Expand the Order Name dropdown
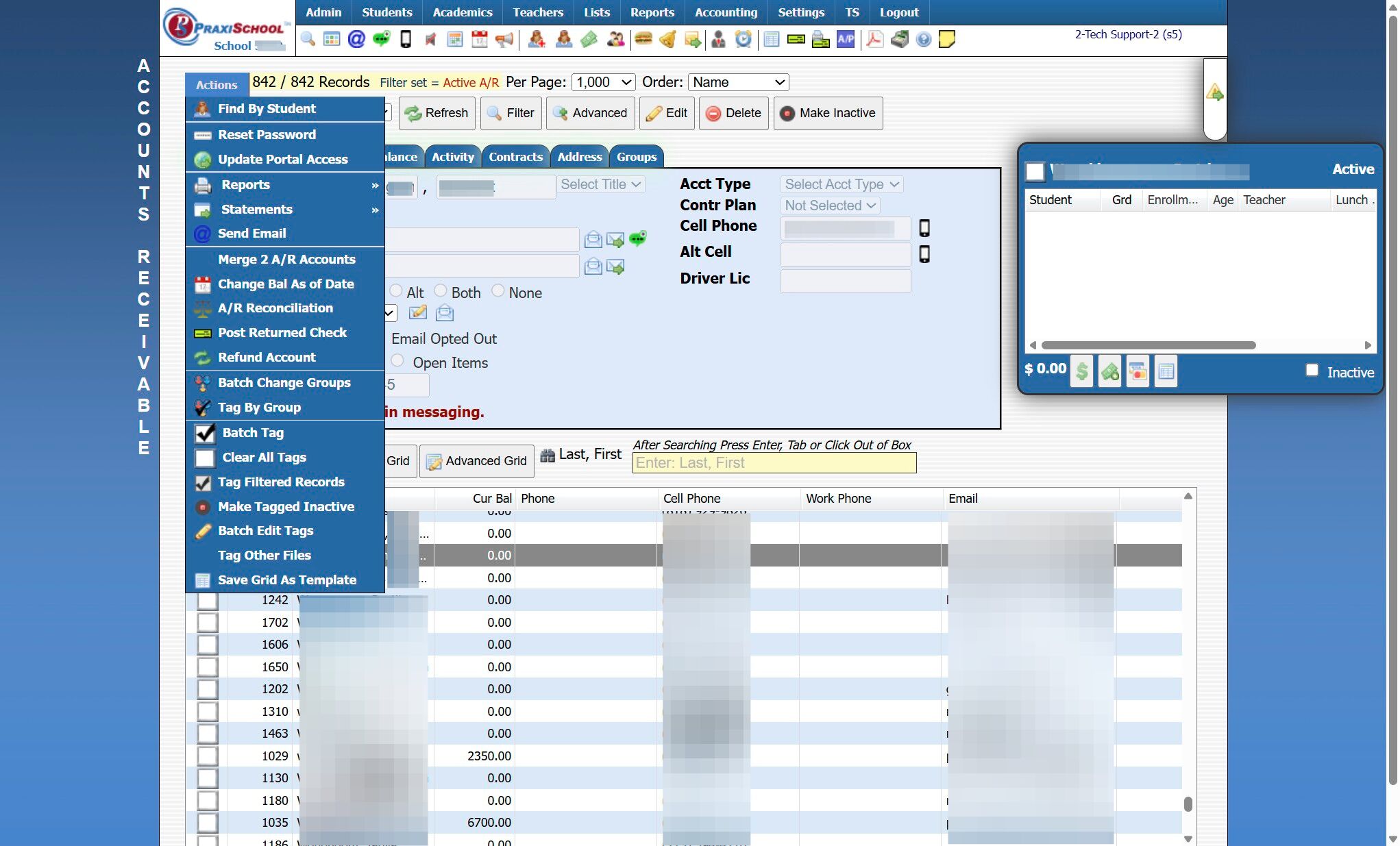 [738, 82]
